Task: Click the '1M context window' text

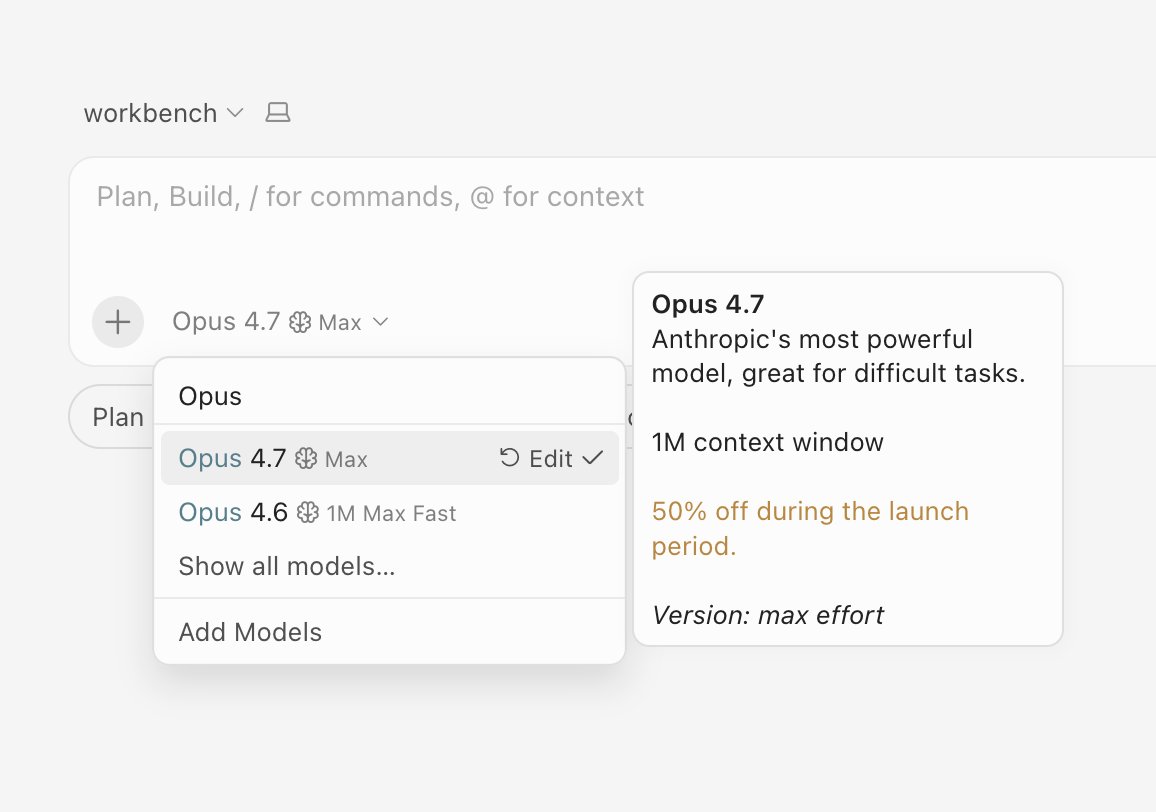Action: pos(767,443)
